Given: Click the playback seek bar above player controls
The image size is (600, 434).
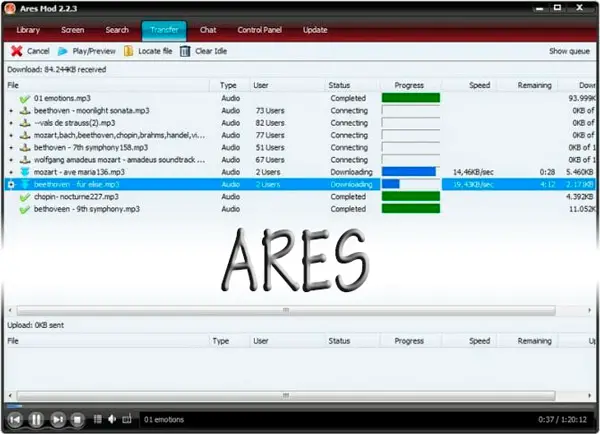Looking at the screenshot, I should (x=300, y=406).
